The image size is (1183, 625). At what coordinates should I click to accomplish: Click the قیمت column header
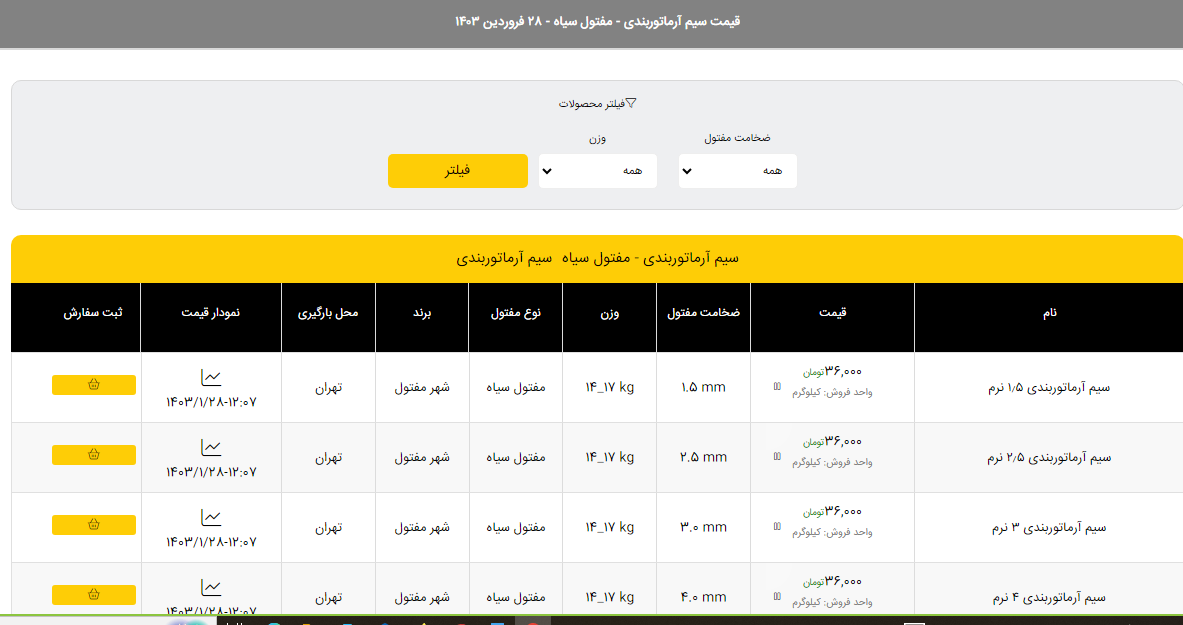pyautogui.click(x=832, y=313)
